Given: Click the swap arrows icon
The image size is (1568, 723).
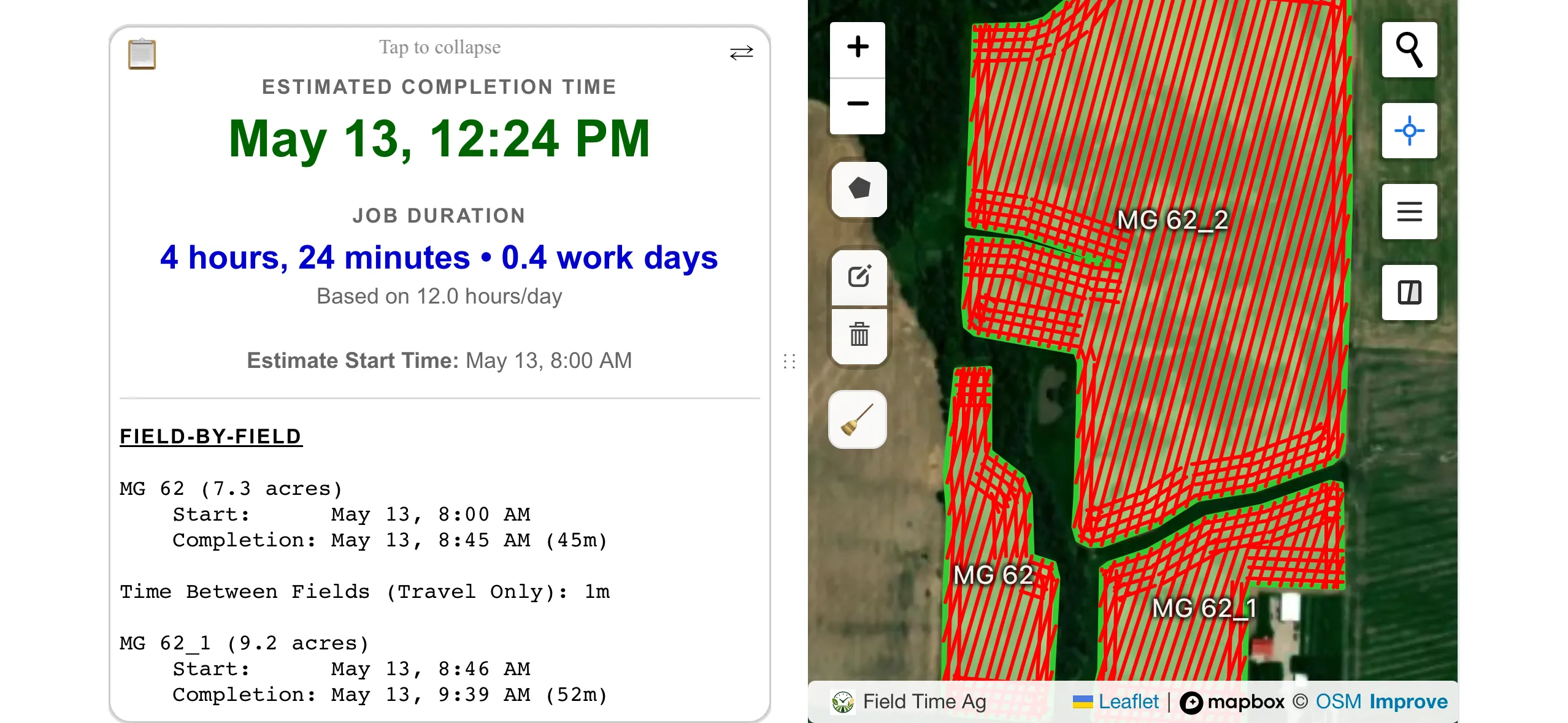Looking at the screenshot, I should 742,53.
